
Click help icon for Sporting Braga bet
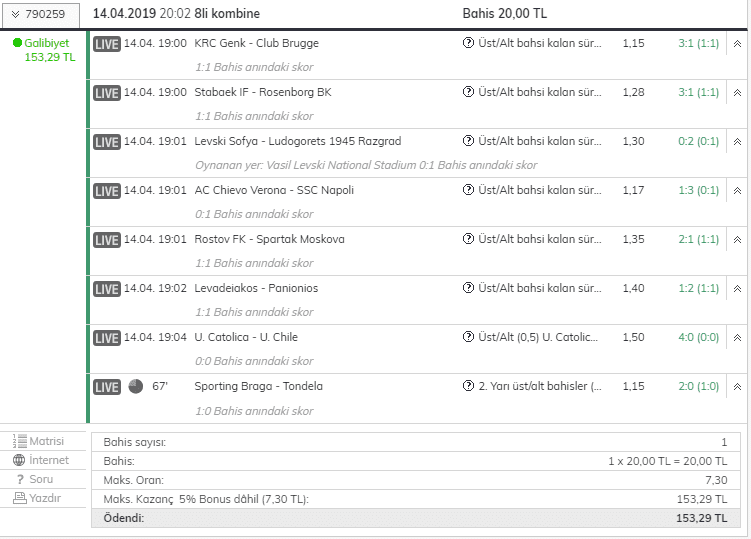coord(468,386)
